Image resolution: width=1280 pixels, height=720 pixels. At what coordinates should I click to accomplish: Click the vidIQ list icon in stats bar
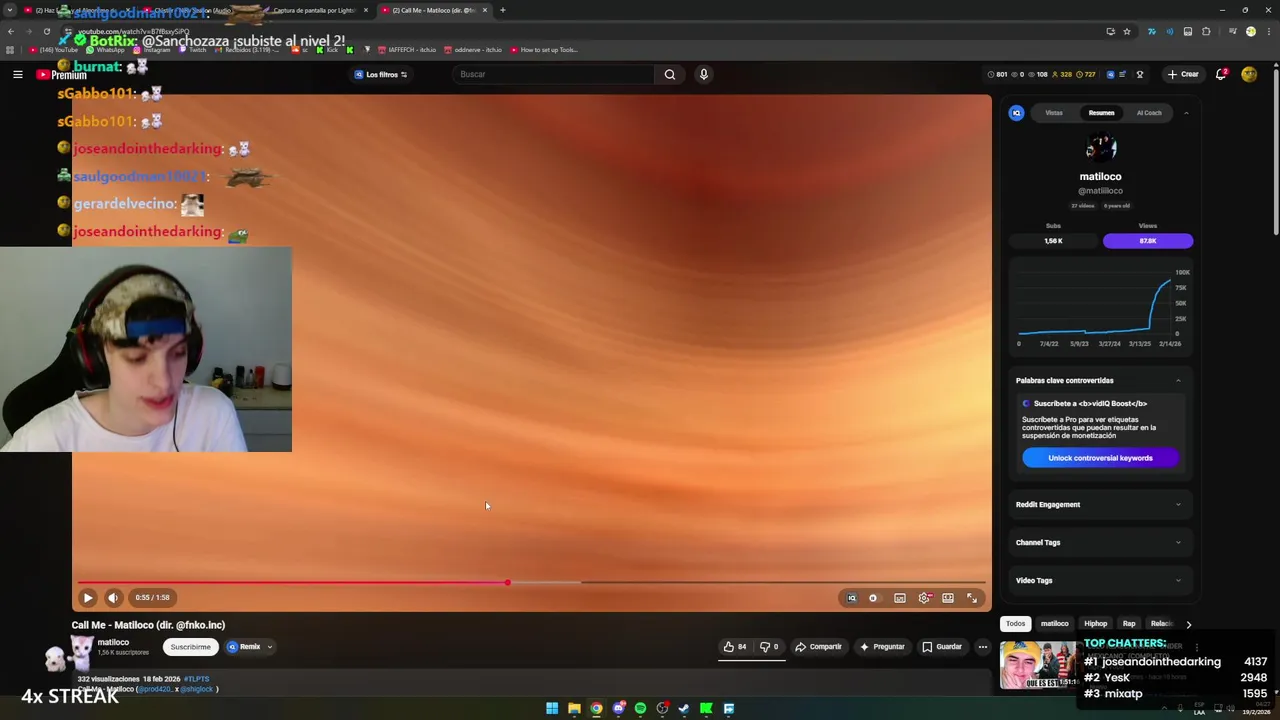[x=1123, y=74]
